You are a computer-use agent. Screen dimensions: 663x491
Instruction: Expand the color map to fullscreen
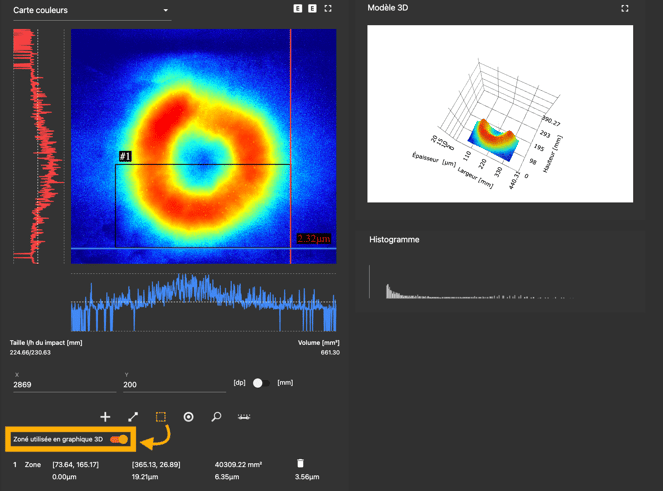coord(328,9)
